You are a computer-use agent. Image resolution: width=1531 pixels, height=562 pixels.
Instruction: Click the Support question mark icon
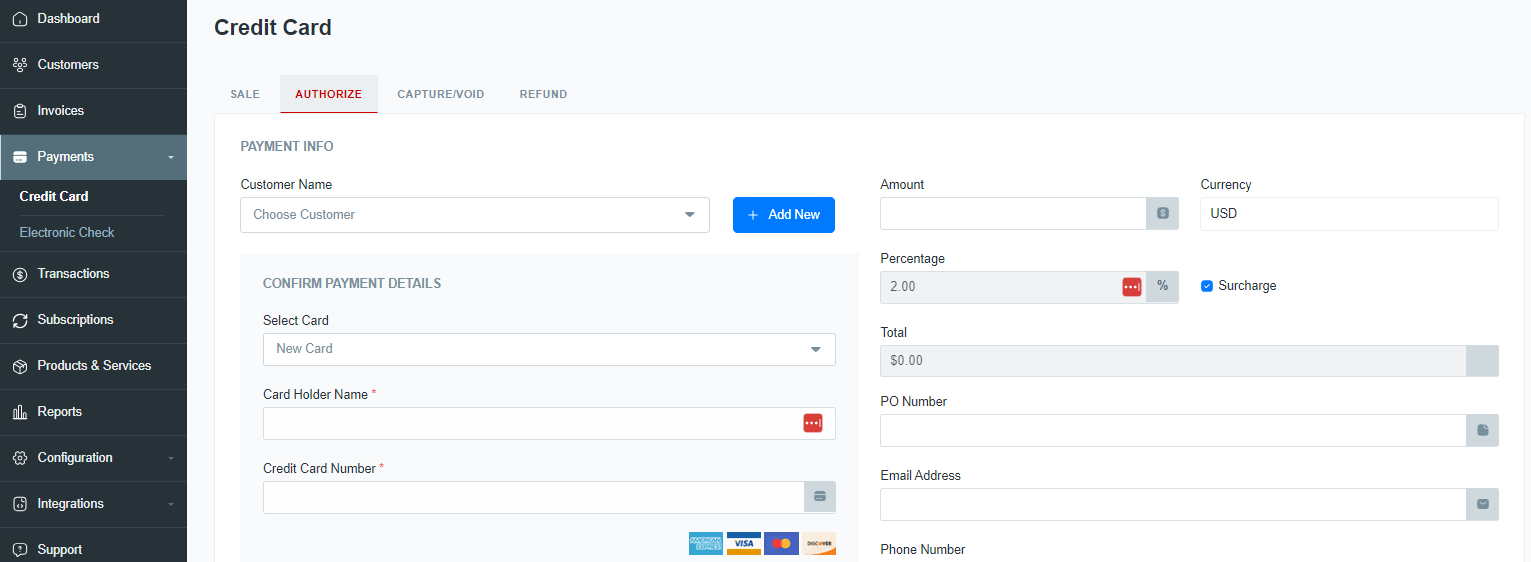[20, 550]
